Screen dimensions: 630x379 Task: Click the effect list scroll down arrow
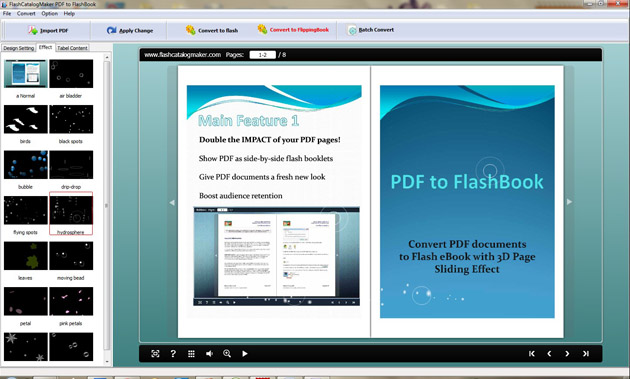coord(107,361)
